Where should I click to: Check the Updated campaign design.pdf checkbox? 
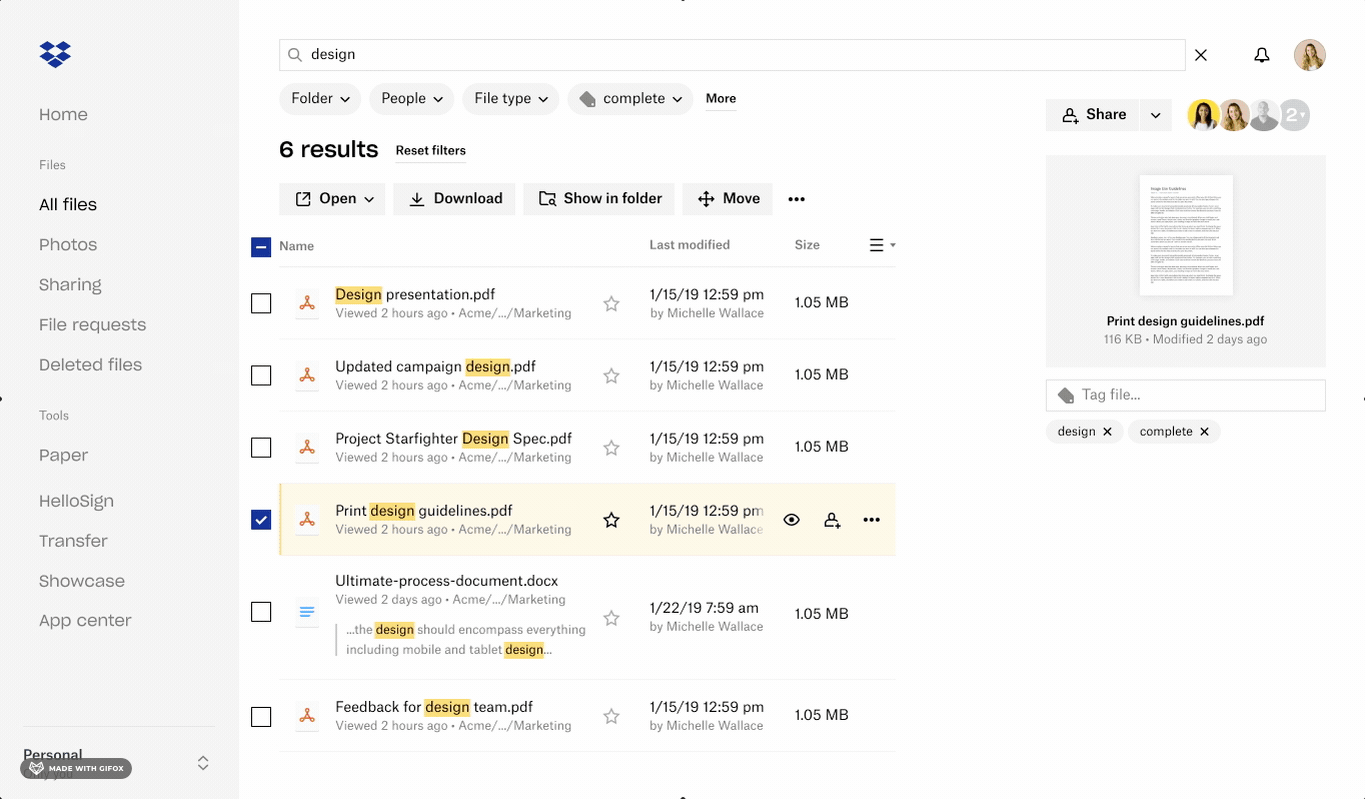pos(261,375)
